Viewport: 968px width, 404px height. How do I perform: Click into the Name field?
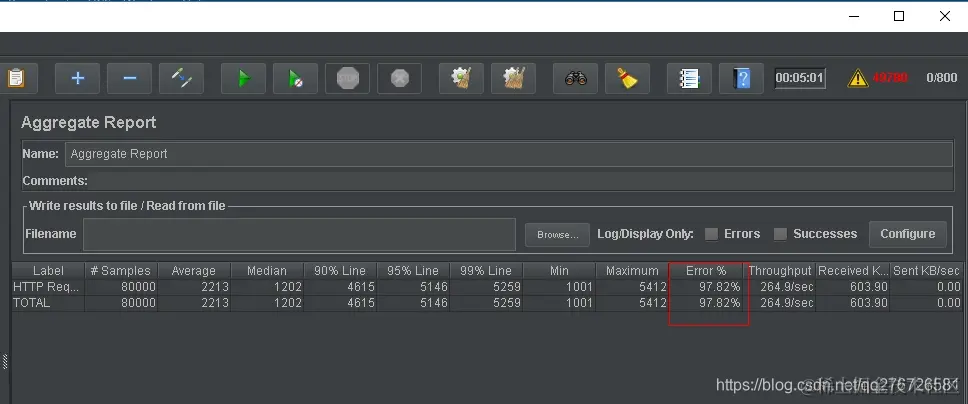tap(509, 154)
